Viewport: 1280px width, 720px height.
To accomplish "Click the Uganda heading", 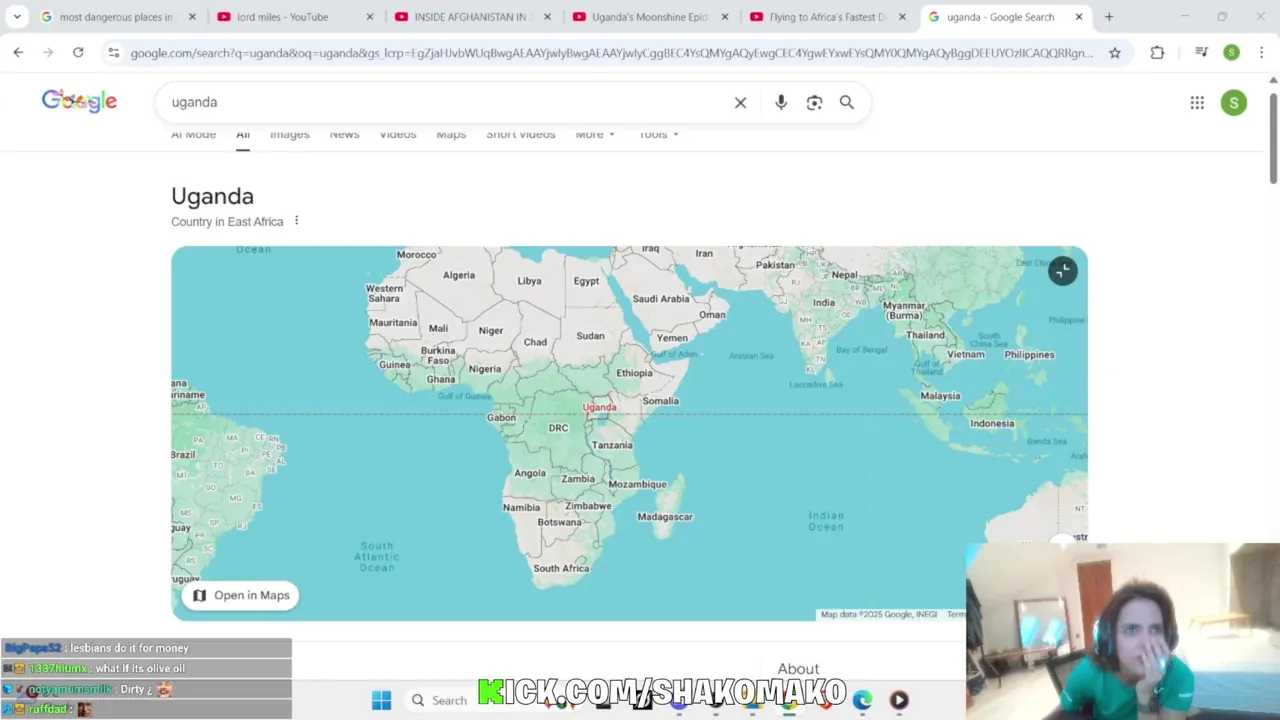I will (x=212, y=196).
